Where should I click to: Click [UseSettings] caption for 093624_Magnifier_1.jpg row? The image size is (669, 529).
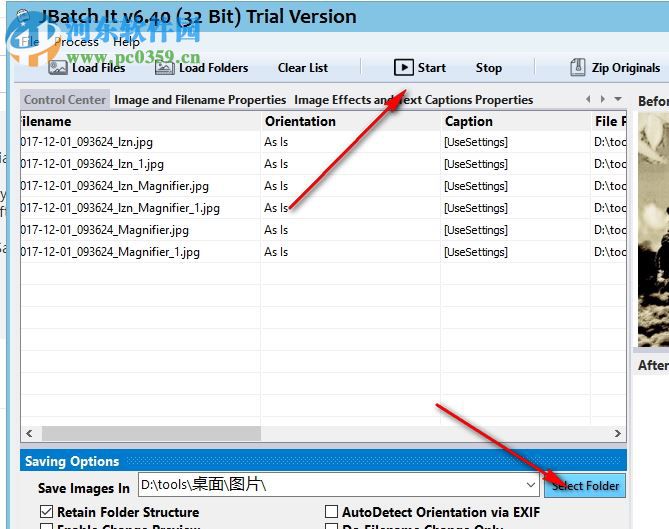(x=476, y=252)
